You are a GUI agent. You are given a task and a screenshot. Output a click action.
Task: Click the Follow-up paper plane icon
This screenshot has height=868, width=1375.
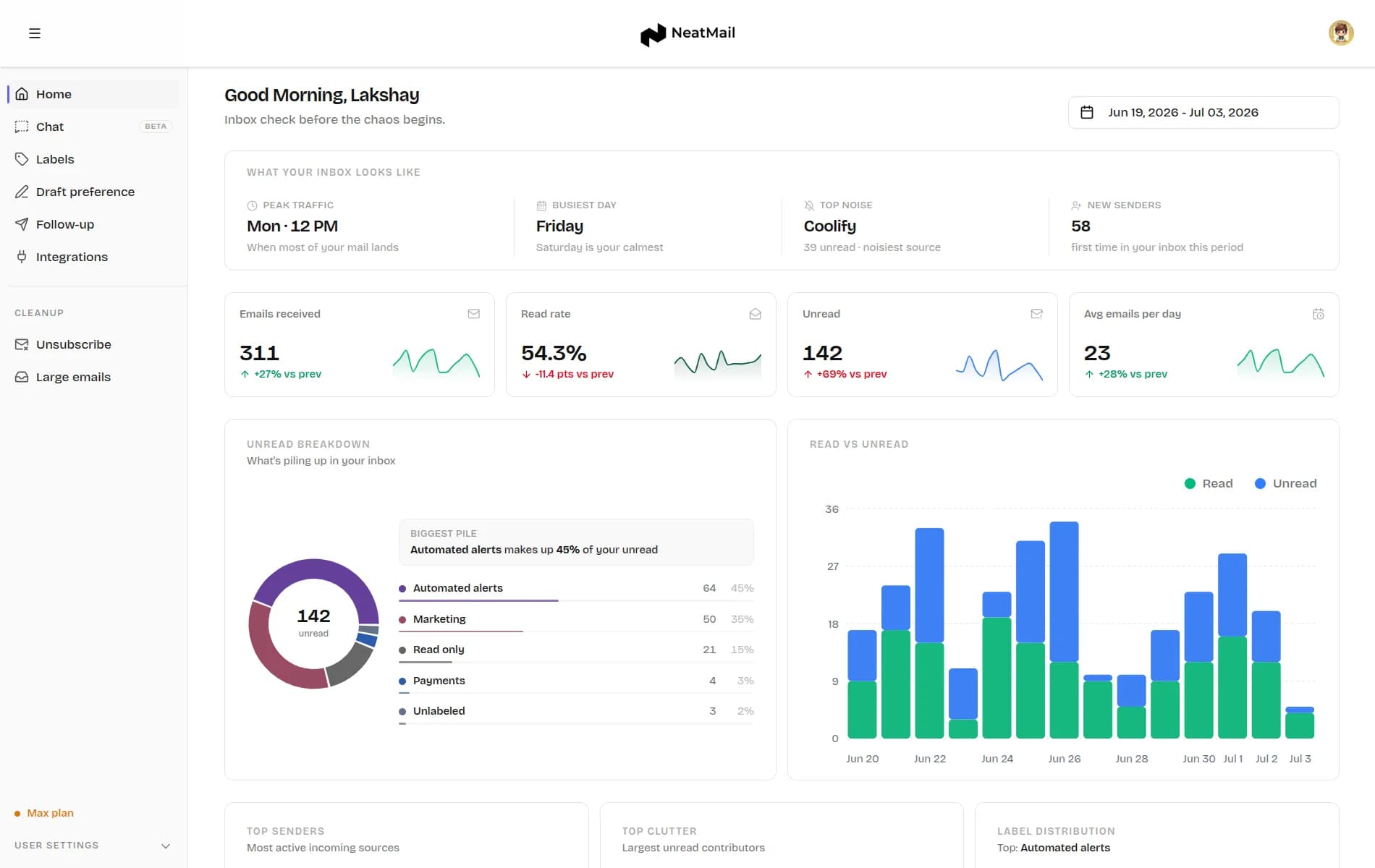tap(22, 224)
